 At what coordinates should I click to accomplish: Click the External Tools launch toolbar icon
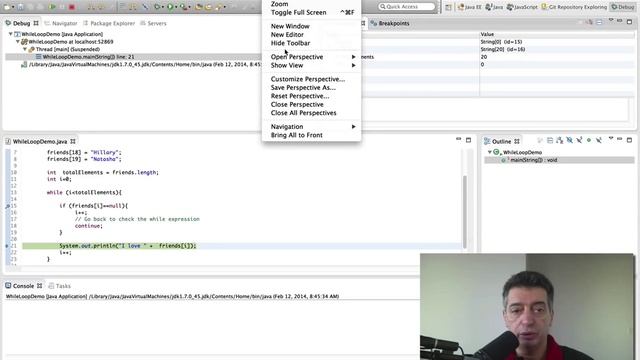pos(184,7)
